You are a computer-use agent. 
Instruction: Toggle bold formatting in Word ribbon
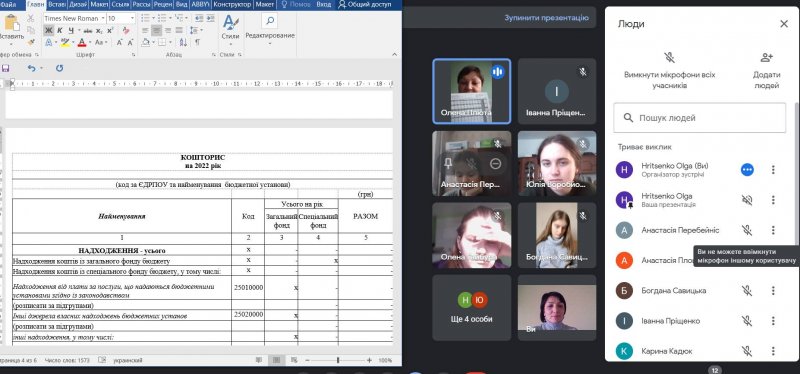click(x=48, y=31)
